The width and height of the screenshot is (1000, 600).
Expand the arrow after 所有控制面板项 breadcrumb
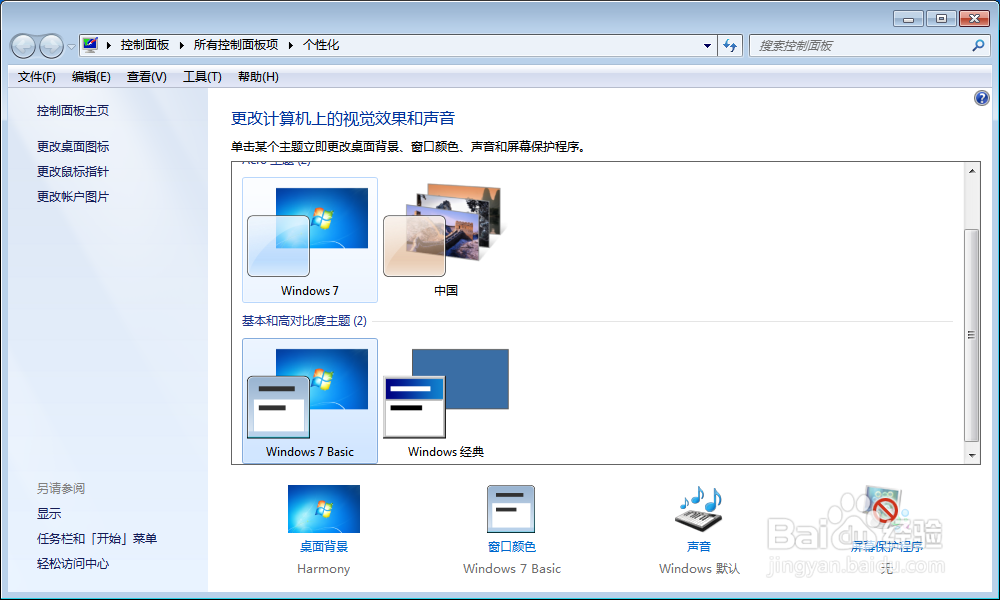290,45
